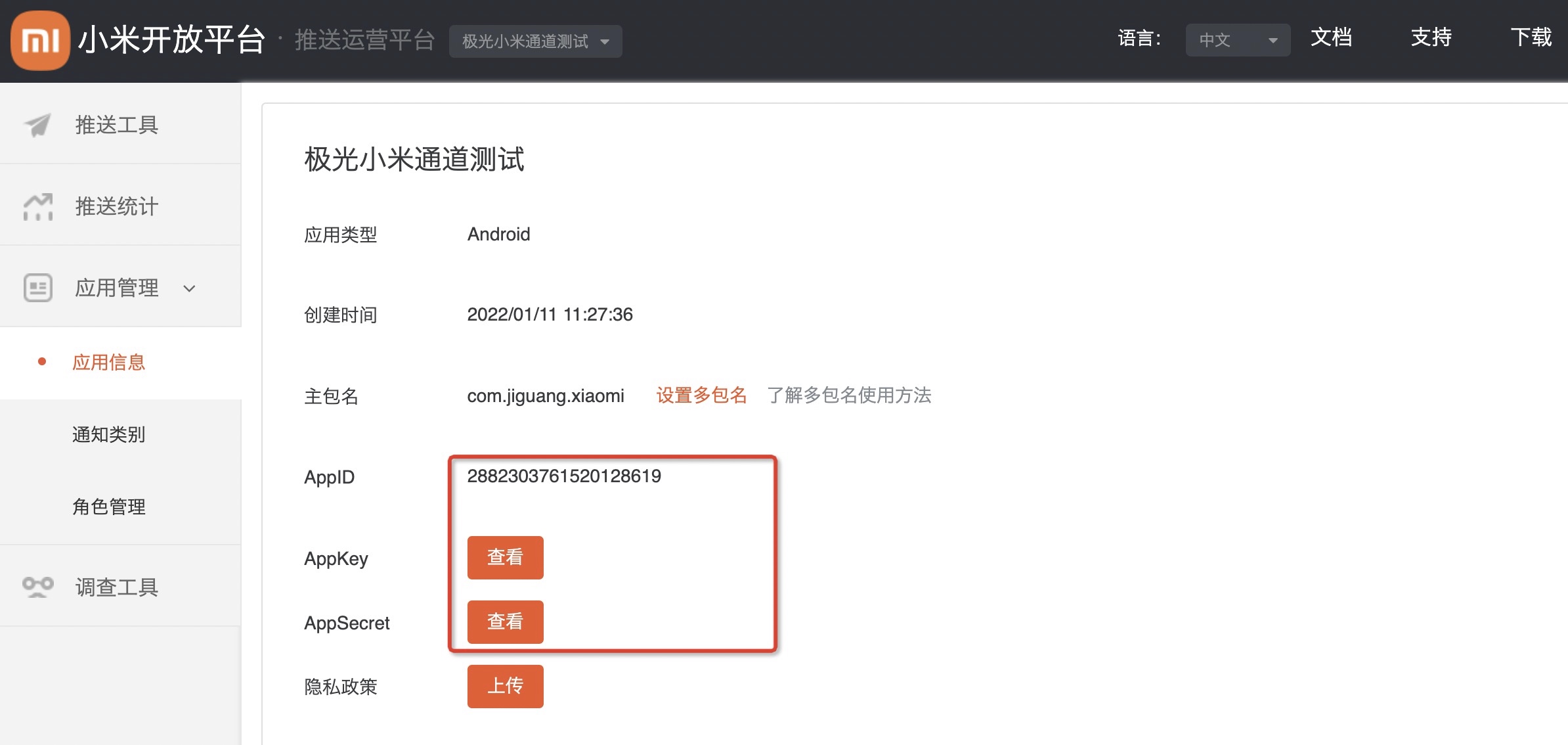Click the AppID field label

pos(329,478)
